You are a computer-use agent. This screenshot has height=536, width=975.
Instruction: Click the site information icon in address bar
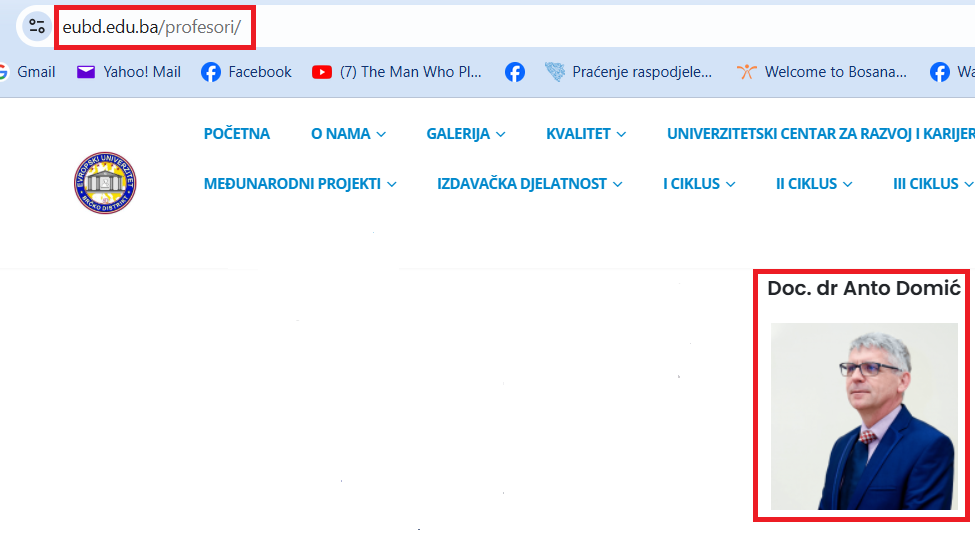tap(37, 26)
